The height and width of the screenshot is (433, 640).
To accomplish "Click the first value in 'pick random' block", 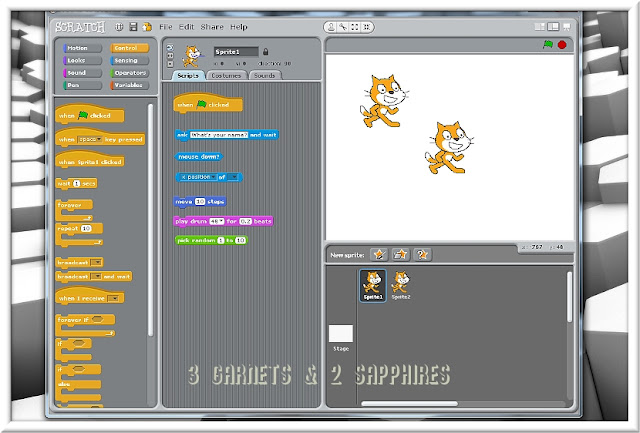I will click(221, 240).
